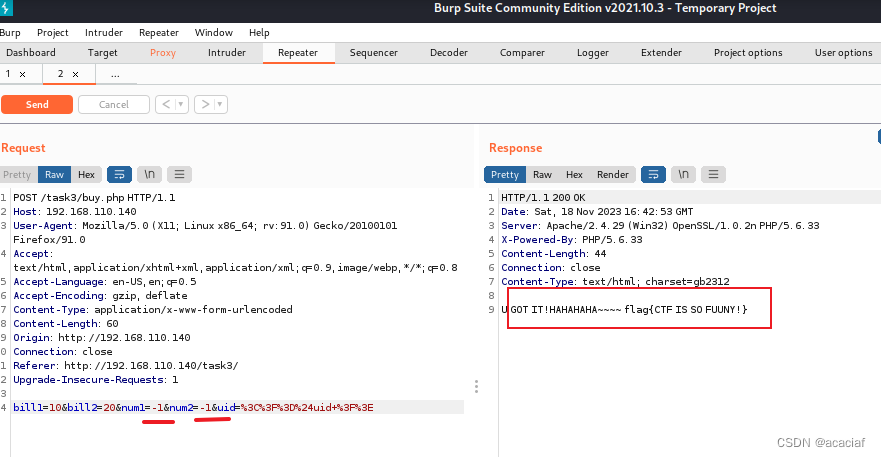Viewport: 881px width, 457px height.
Task: Switch Request view to Raw
Action: 55,175
